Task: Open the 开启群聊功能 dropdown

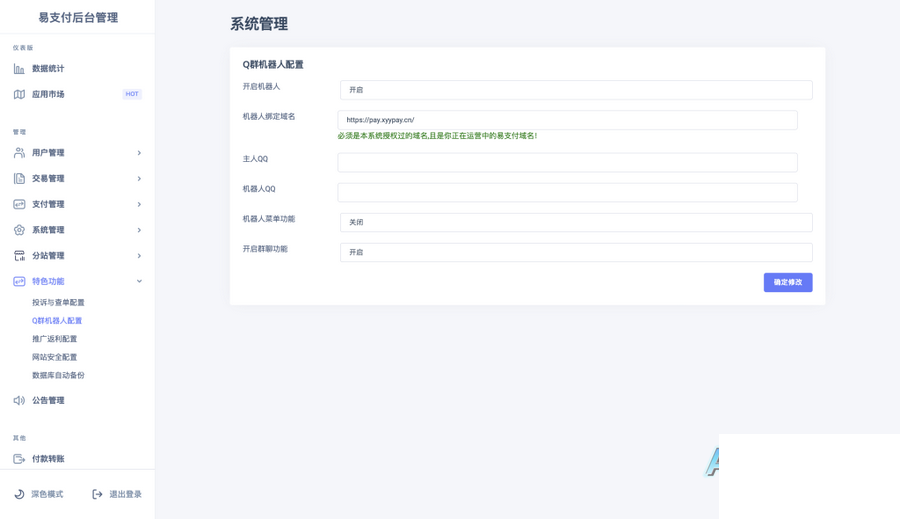Action: pyautogui.click(x=575, y=252)
